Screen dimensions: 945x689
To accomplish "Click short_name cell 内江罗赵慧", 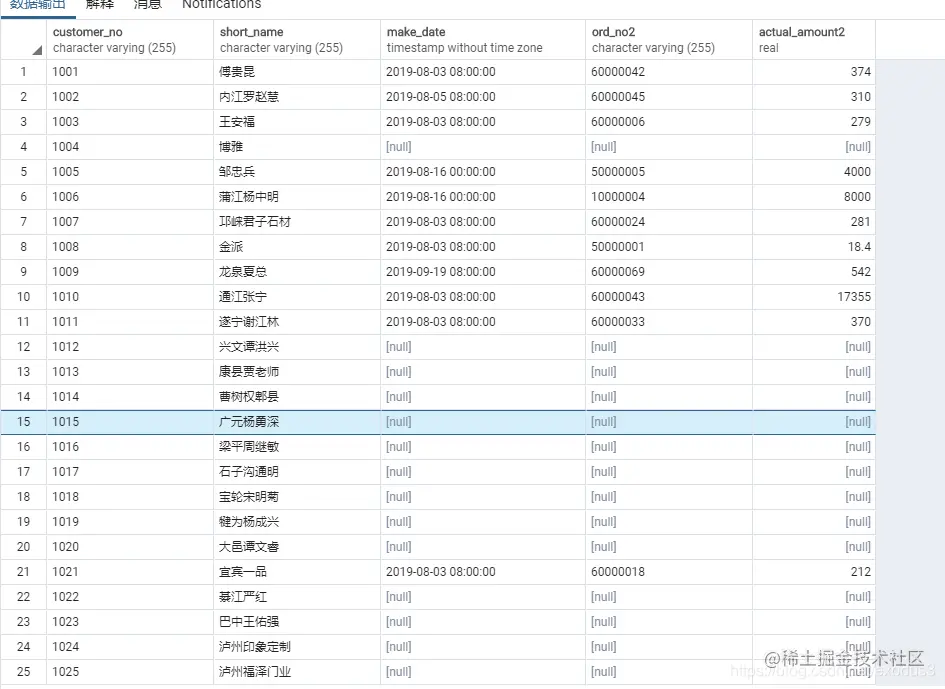I will click(x=297, y=96).
